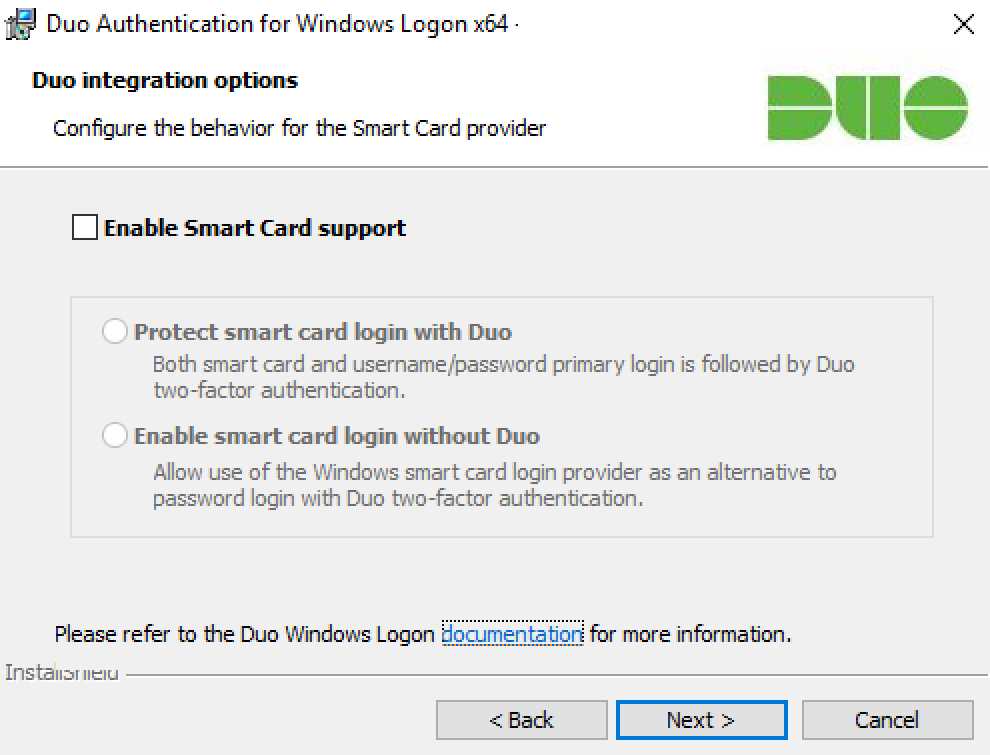
Task: Go back to the previous installer step
Action: tap(522, 719)
